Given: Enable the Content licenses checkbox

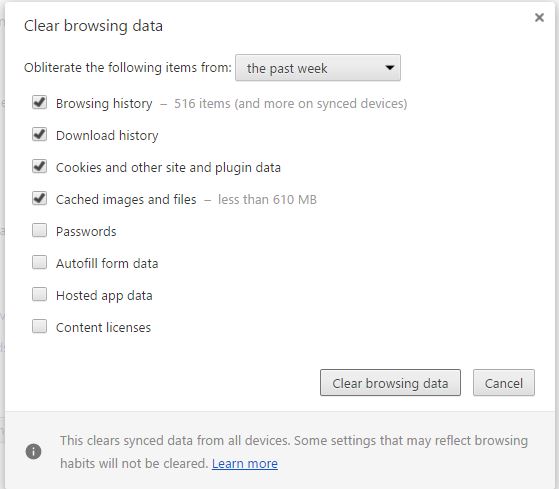Looking at the screenshot, I should pos(39,326).
